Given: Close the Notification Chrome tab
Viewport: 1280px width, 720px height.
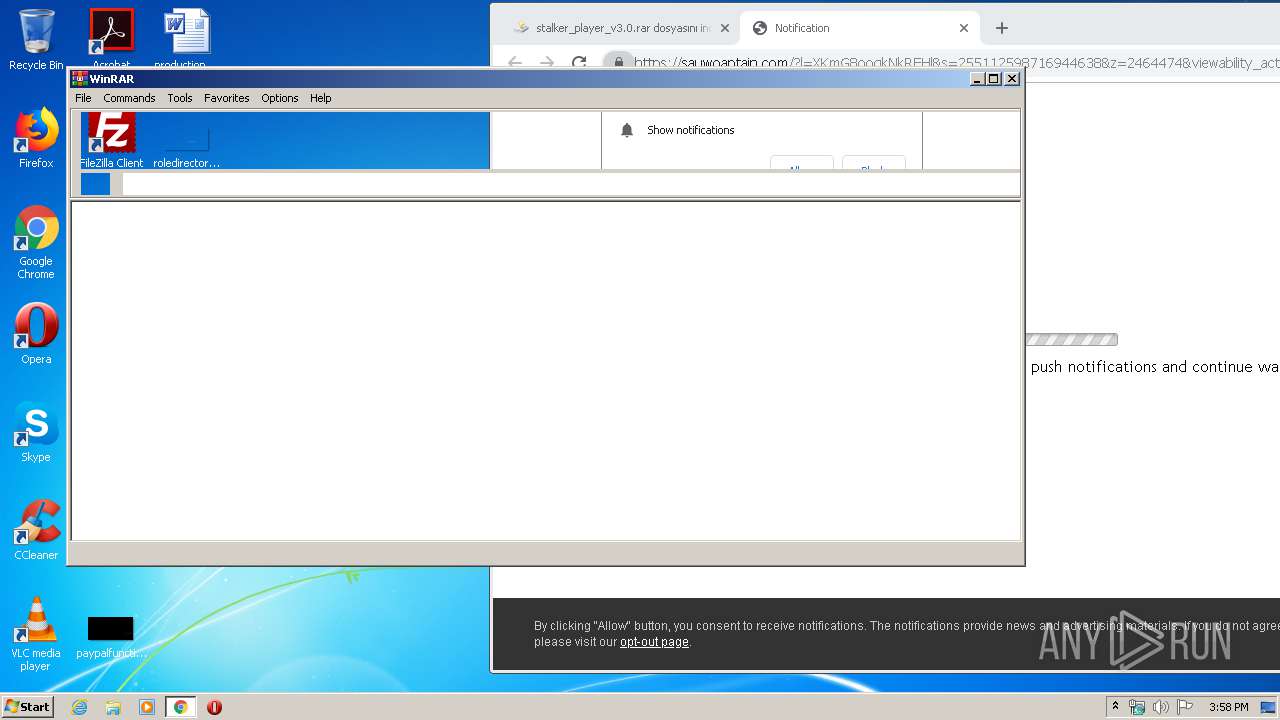Looking at the screenshot, I should click(964, 28).
